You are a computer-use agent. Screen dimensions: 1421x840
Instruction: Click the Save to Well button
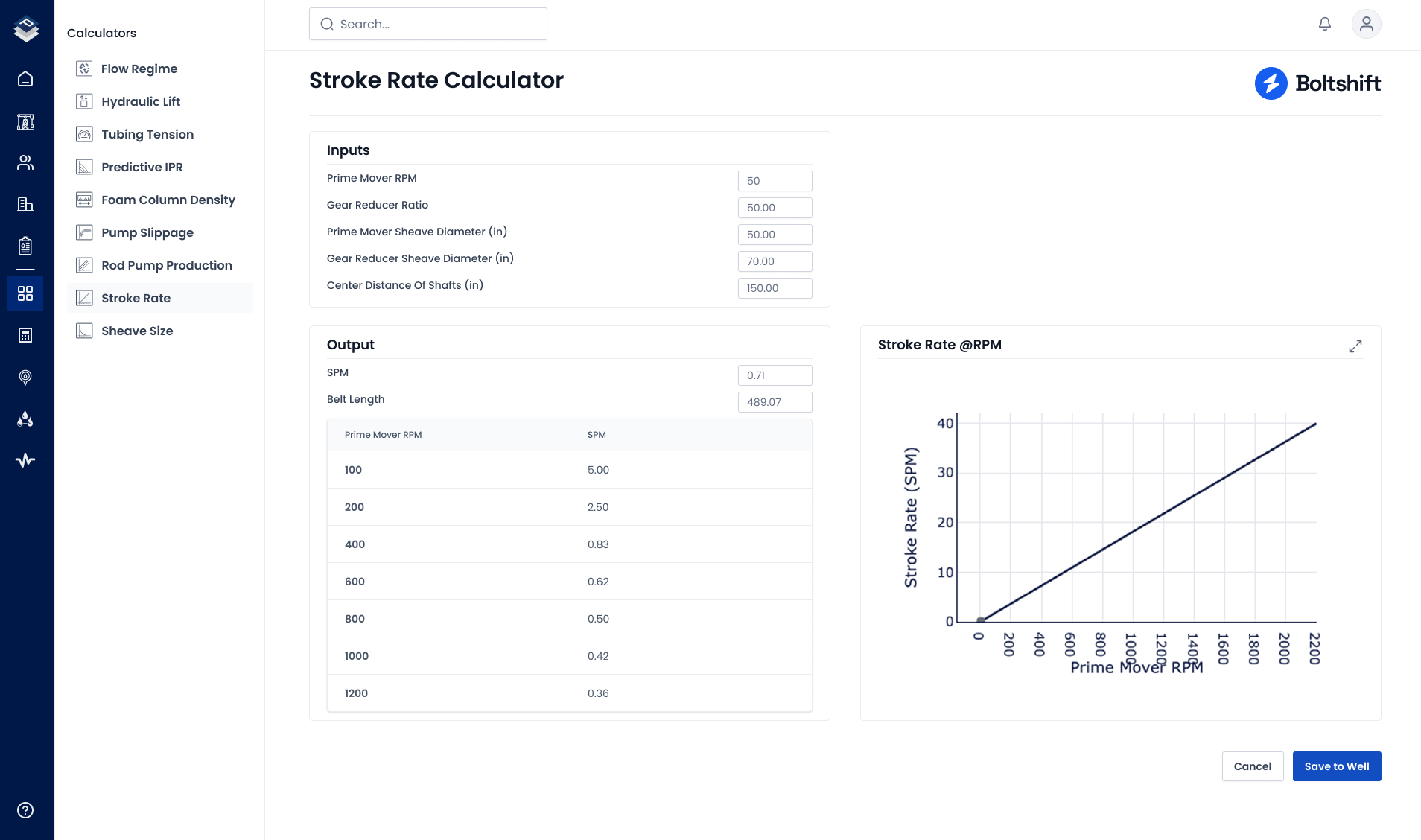click(x=1336, y=766)
